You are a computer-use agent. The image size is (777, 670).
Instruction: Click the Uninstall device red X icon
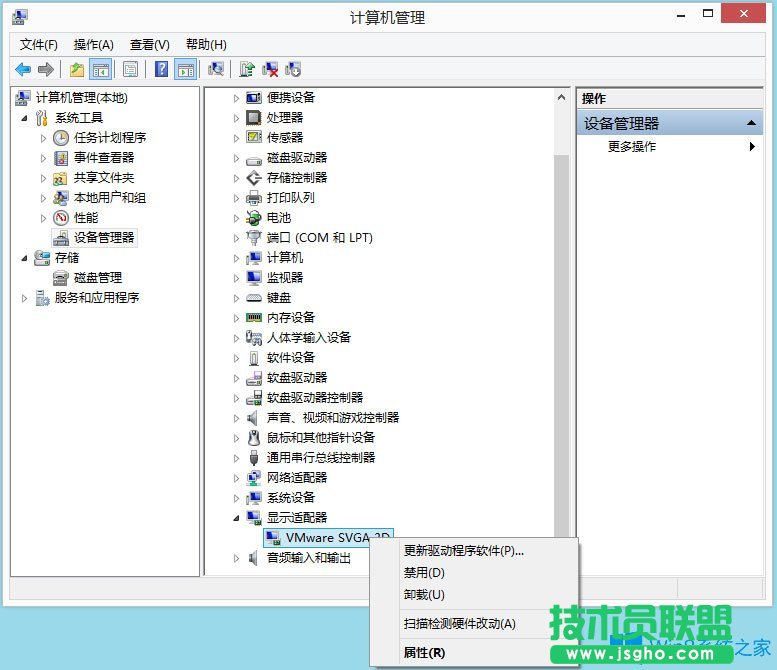coord(270,69)
